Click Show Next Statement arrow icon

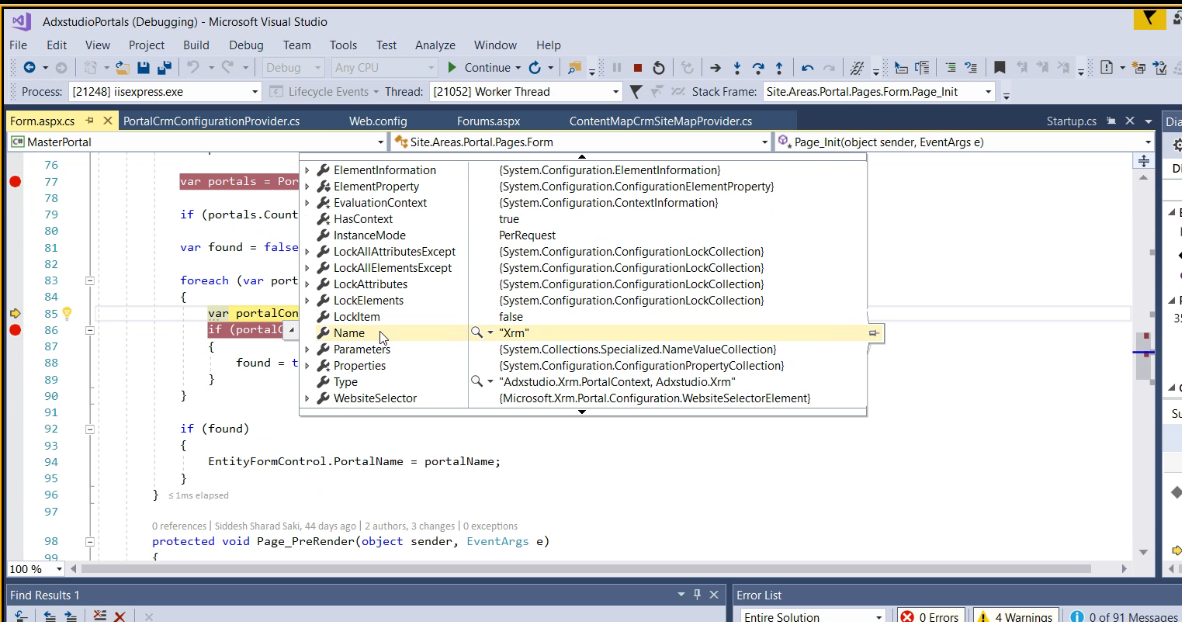coord(715,68)
